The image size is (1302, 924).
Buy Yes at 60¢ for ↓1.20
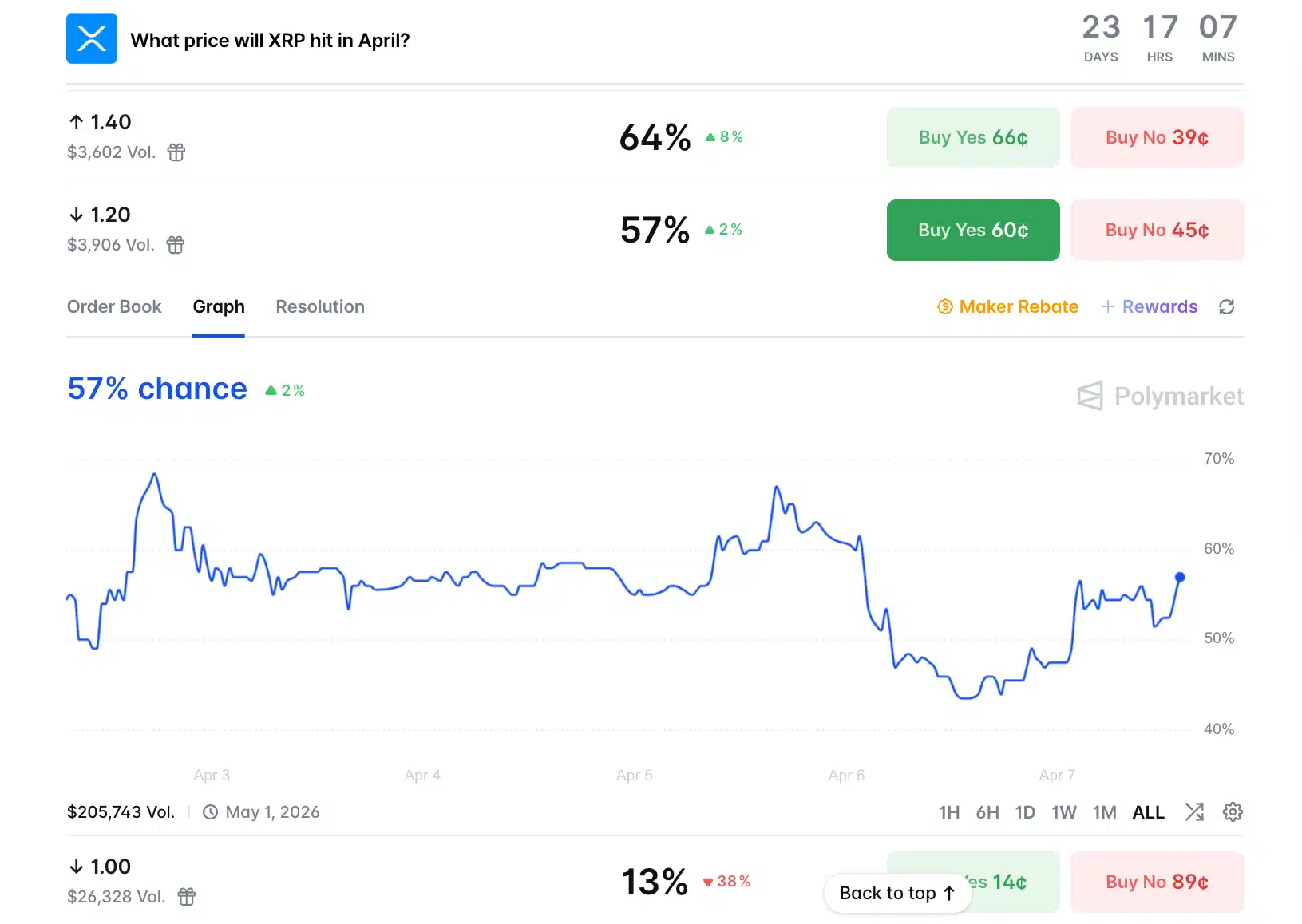(973, 230)
